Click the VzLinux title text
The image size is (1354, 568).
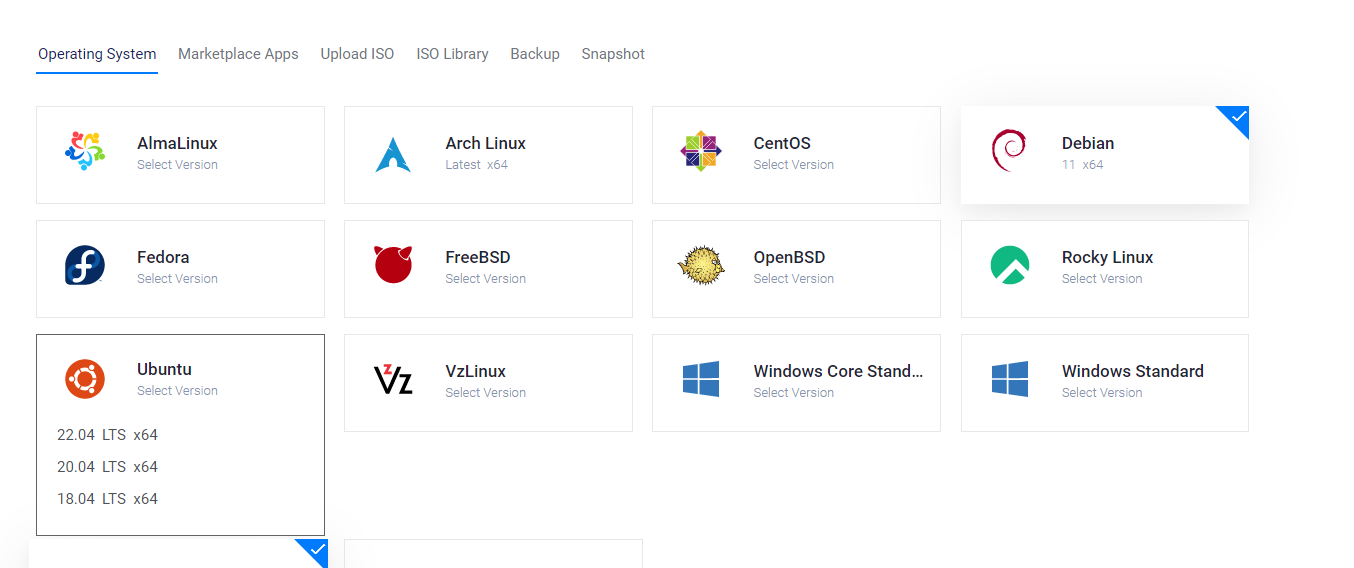click(476, 371)
